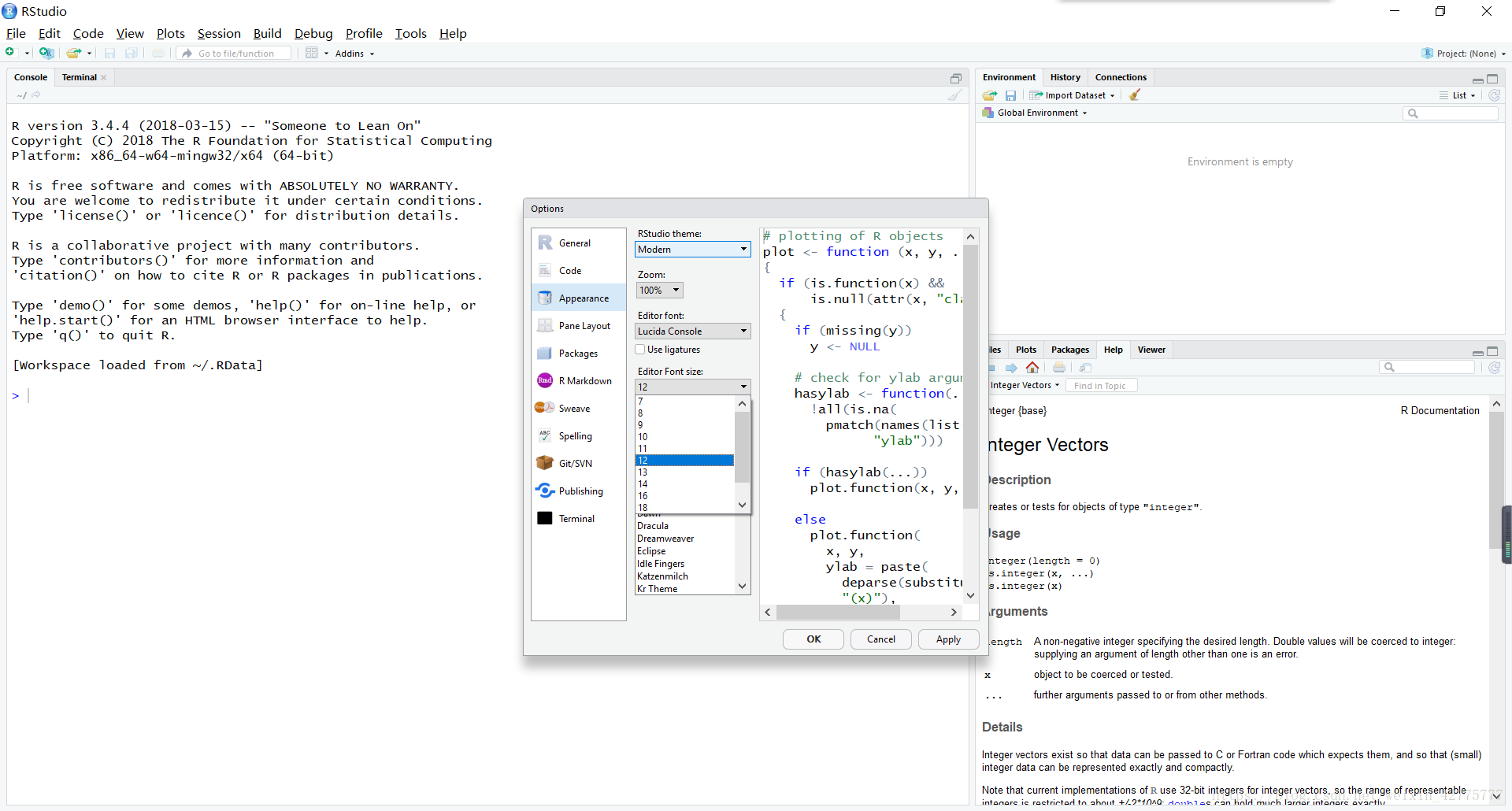1512x811 pixels.
Task: Refresh the Environment pane
Action: (1494, 95)
